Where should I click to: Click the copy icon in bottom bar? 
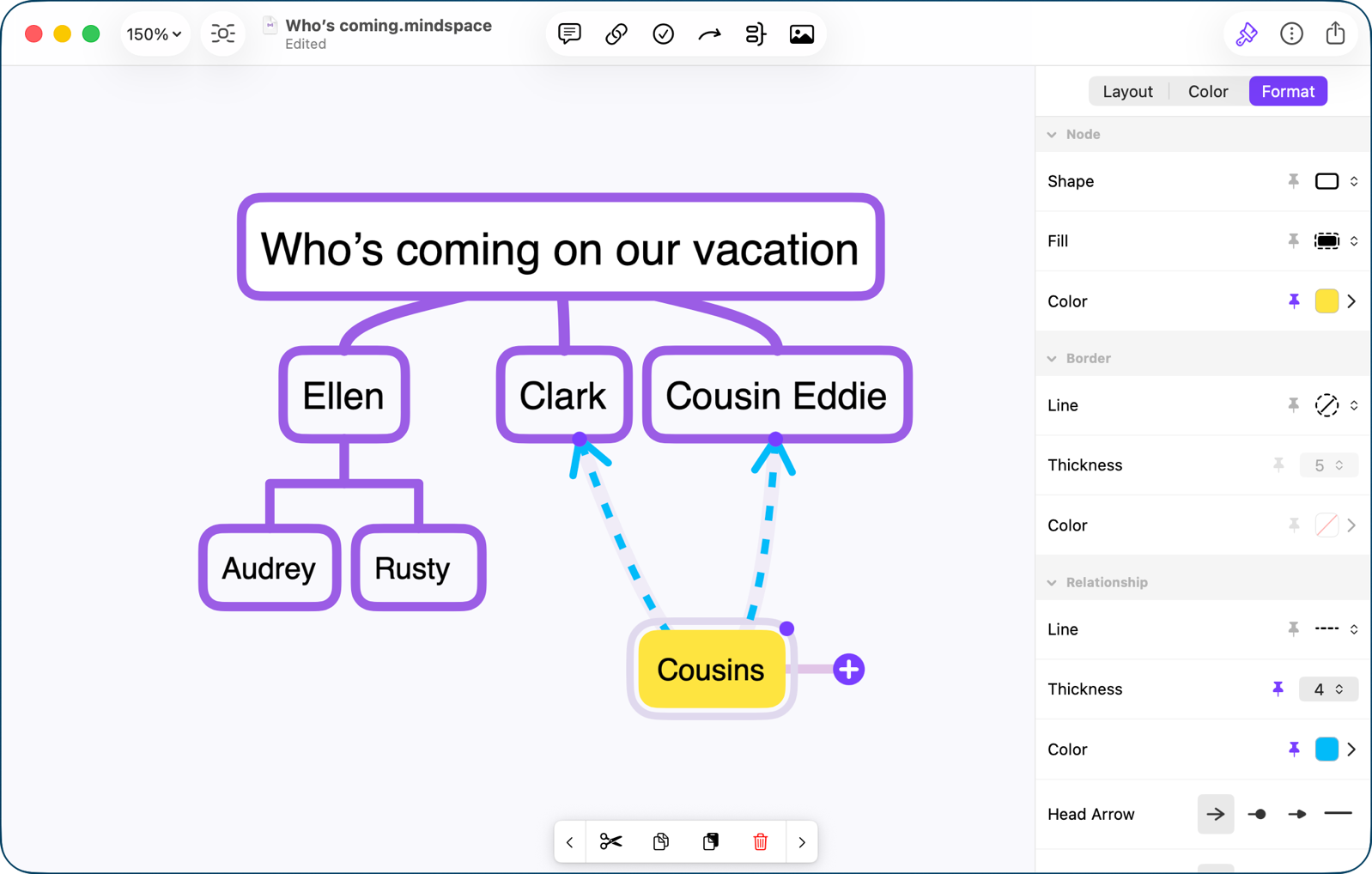(661, 842)
